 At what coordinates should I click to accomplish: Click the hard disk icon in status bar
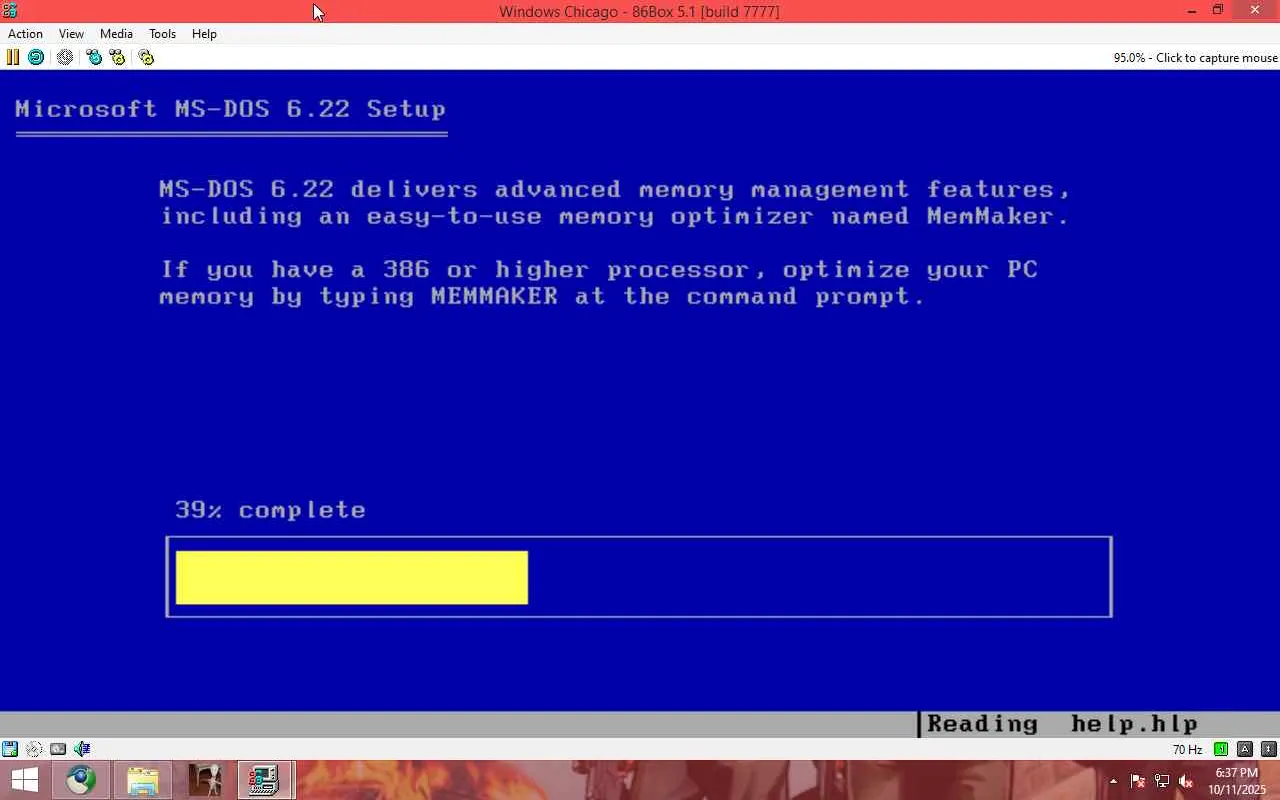[x=58, y=748]
